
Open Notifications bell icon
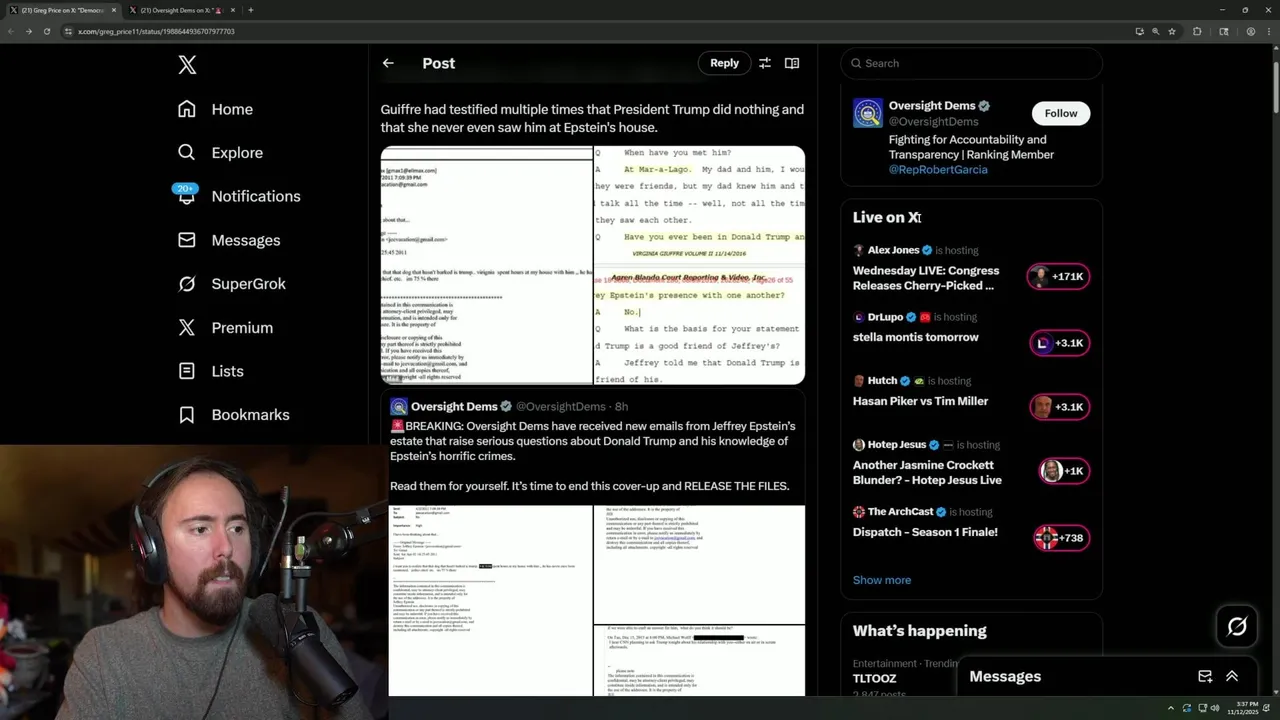tap(187, 196)
